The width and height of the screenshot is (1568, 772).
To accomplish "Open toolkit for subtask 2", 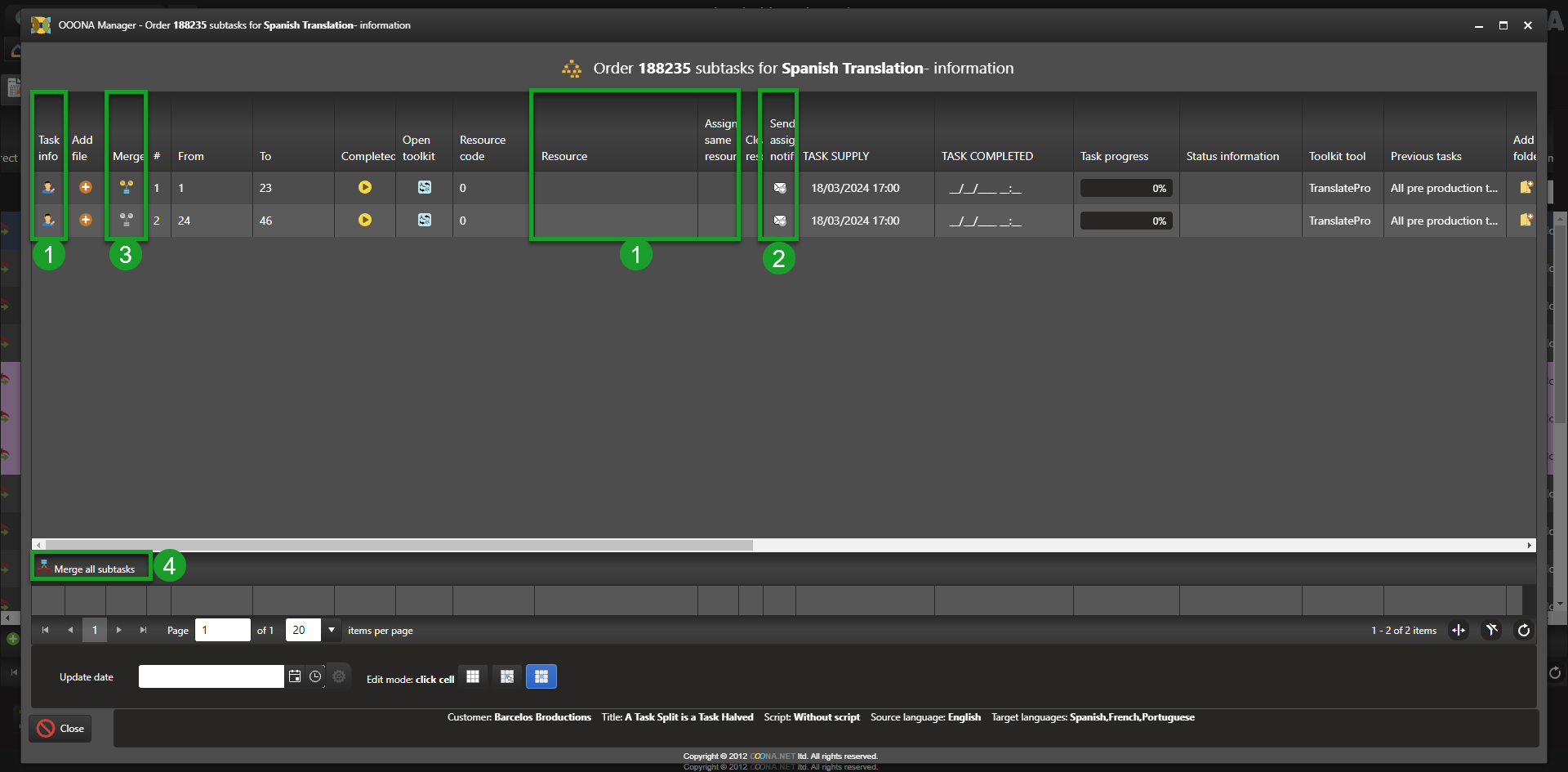I will (x=424, y=220).
